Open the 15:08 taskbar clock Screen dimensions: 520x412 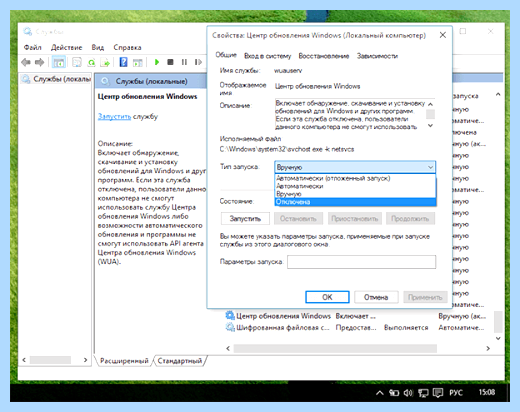pos(487,392)
